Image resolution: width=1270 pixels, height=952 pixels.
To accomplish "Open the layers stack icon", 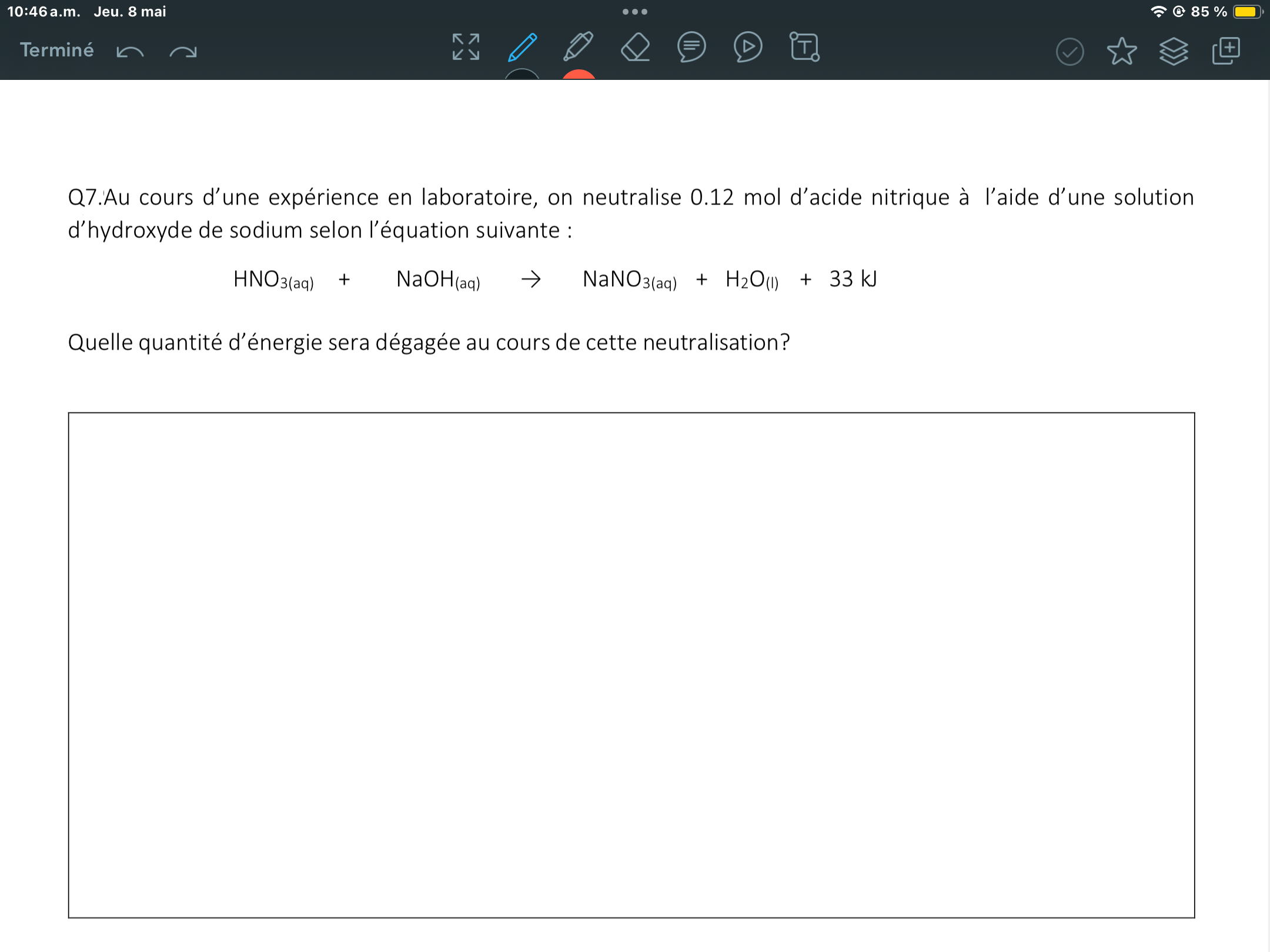I will click(x=1174, y=51).
